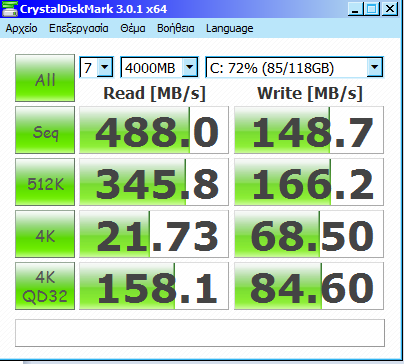Run all benchmarks with the All button
The height and width of the screenshot is (364, 404).
coord(45,78)
